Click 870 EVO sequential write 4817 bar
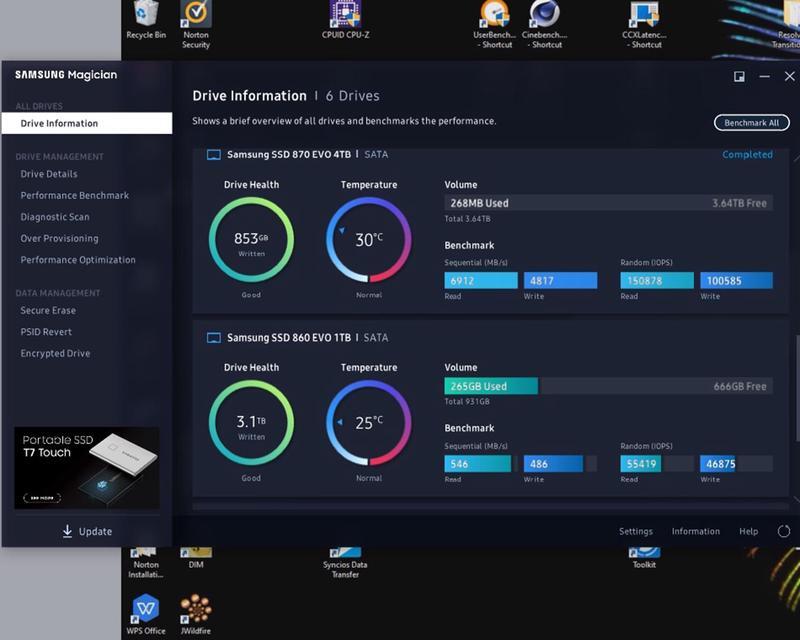800x640 pixels. 560,280
